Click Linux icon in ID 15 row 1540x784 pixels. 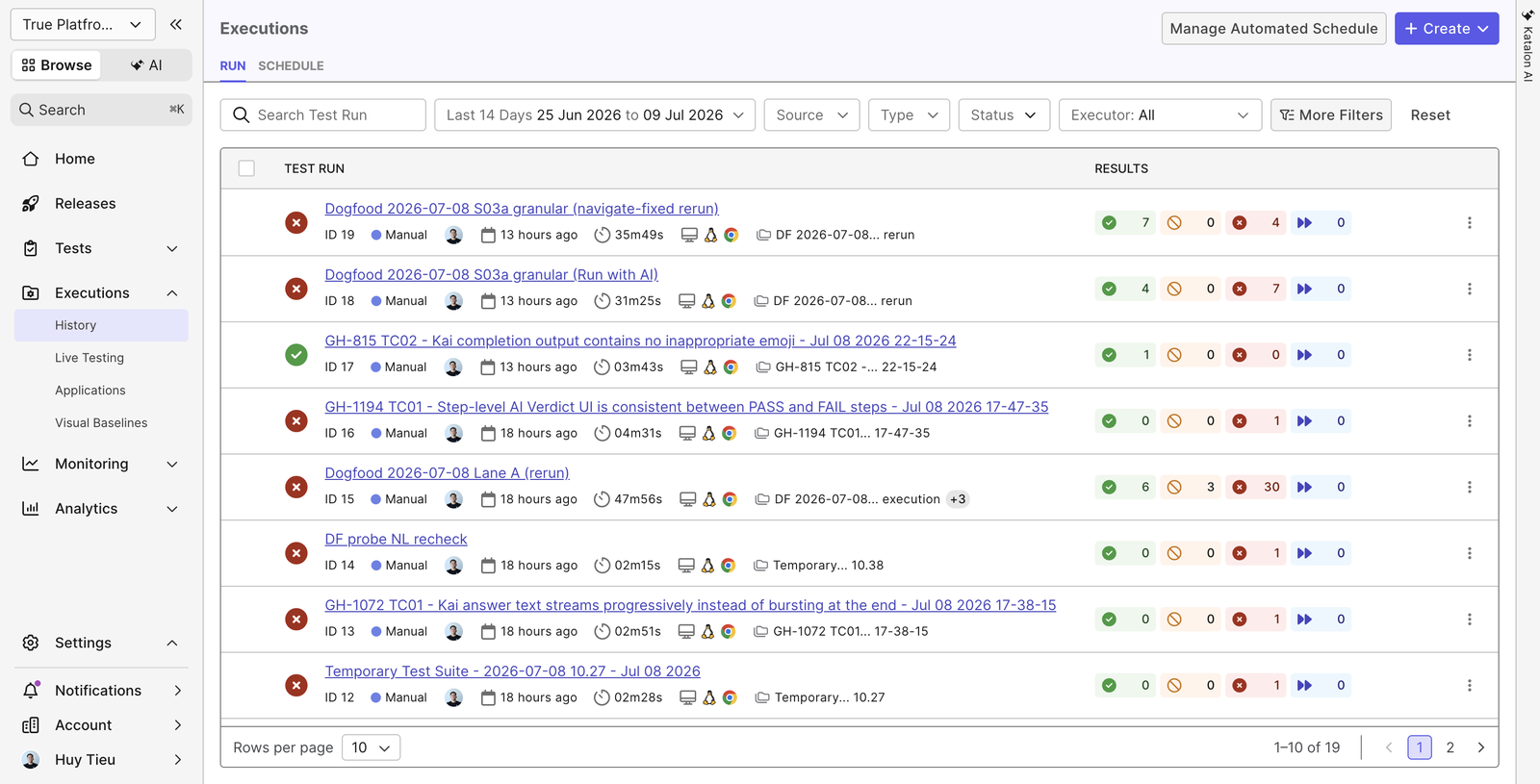click(709, 499)
